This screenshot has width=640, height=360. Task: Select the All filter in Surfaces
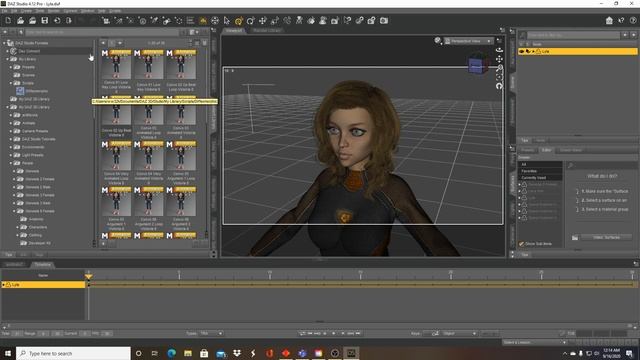click(x=540, y=164)
